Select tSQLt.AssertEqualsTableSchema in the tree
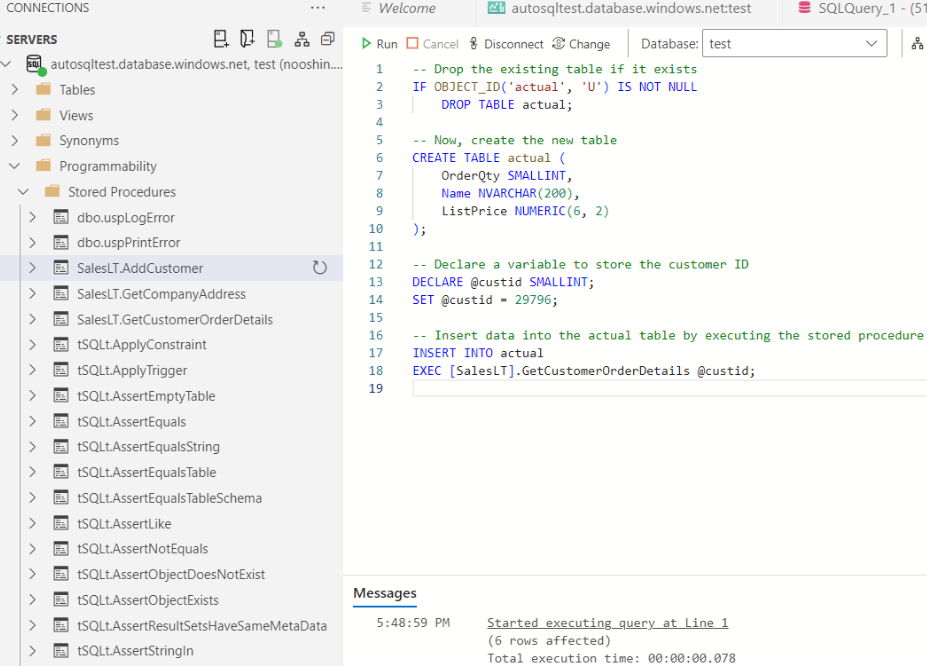The width and height of the screenshot is (927, 666). point(169,498)
